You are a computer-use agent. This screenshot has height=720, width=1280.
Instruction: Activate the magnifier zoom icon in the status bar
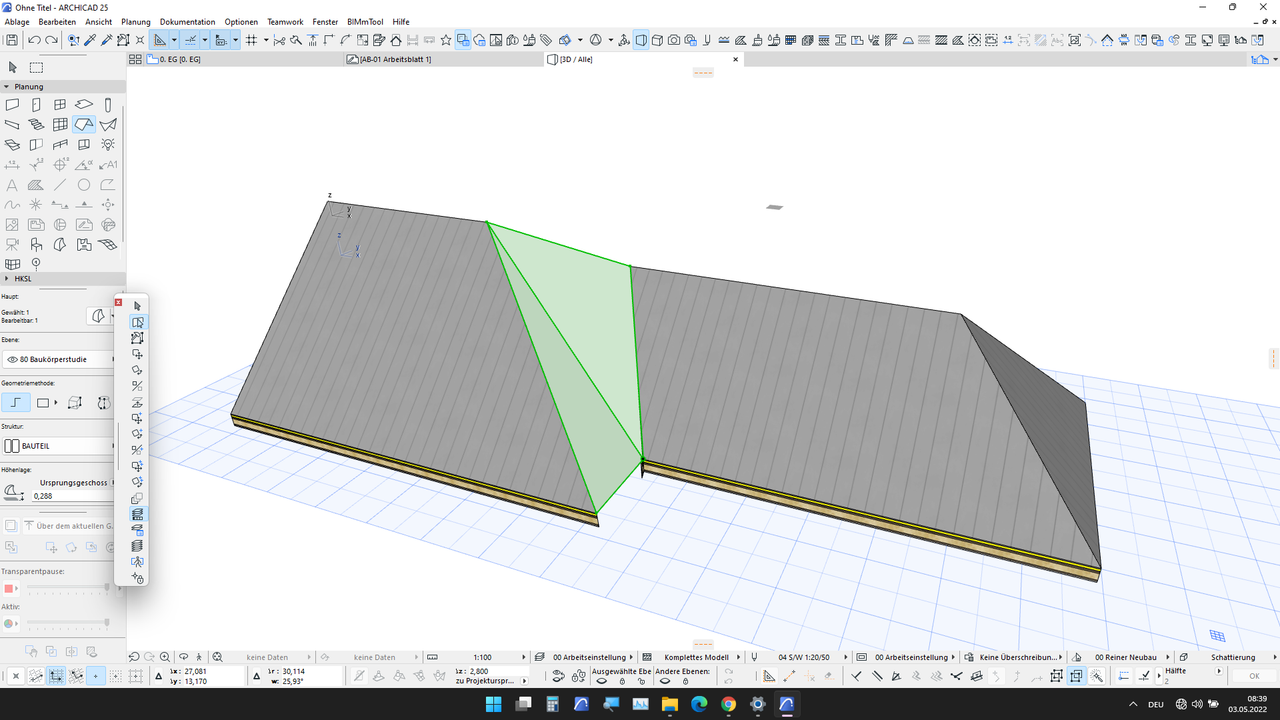coord(165,657)
